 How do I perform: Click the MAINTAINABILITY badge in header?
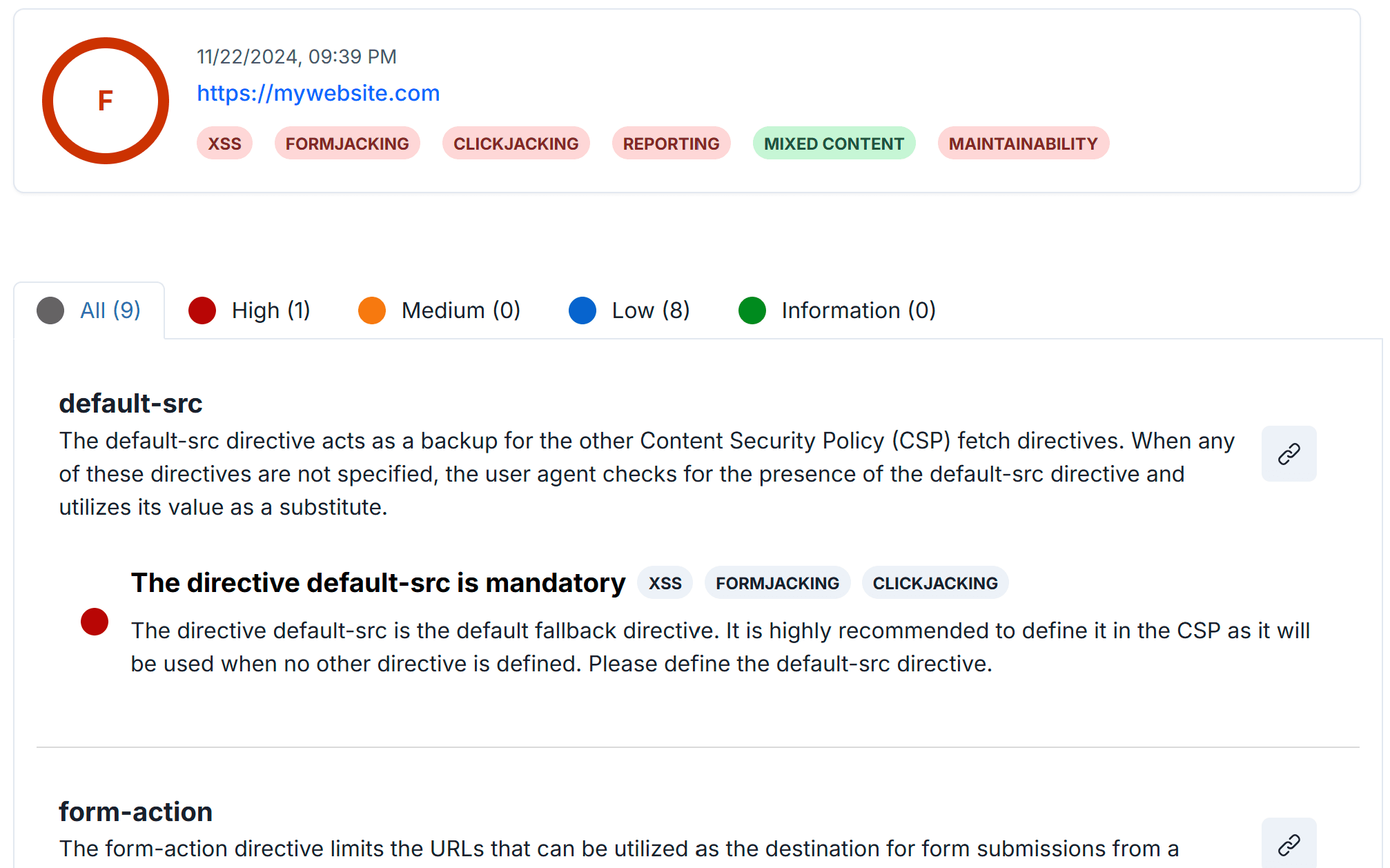coord(1022,143)
